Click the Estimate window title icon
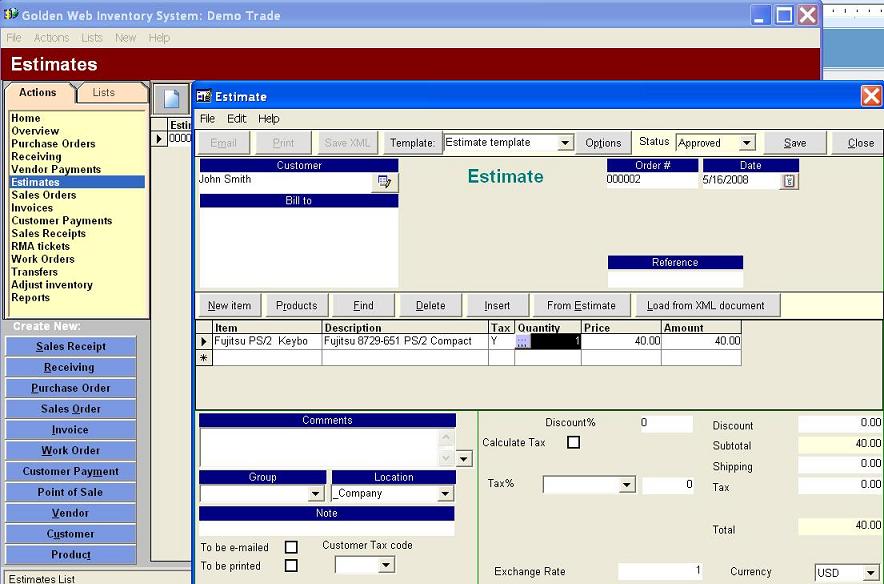The width and height of the screenshot is (884, 584). click(204, 96)
